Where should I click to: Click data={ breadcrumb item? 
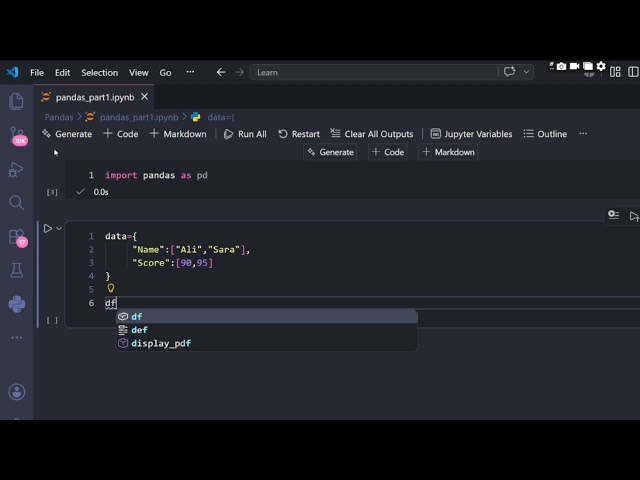coord(221,118)
